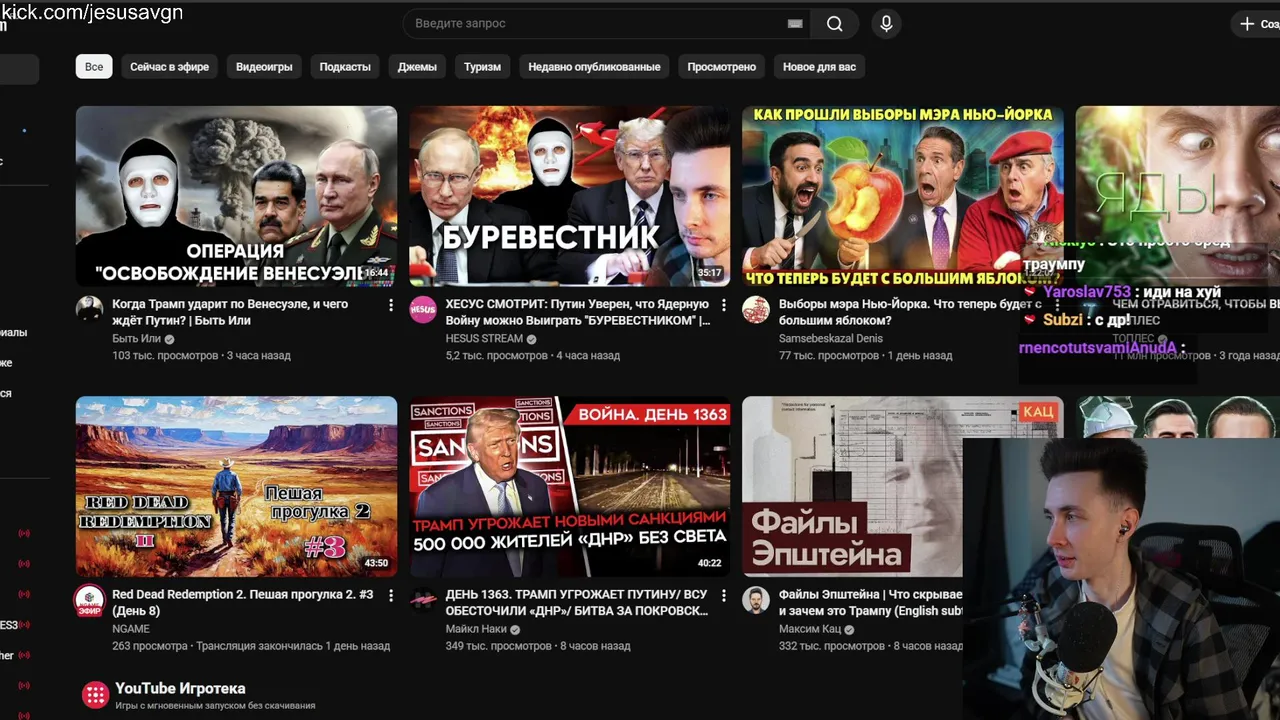Click the 35:17 duration badge
The width and height of the screenshot is (1280, 720).
click(x=709, y=273)
